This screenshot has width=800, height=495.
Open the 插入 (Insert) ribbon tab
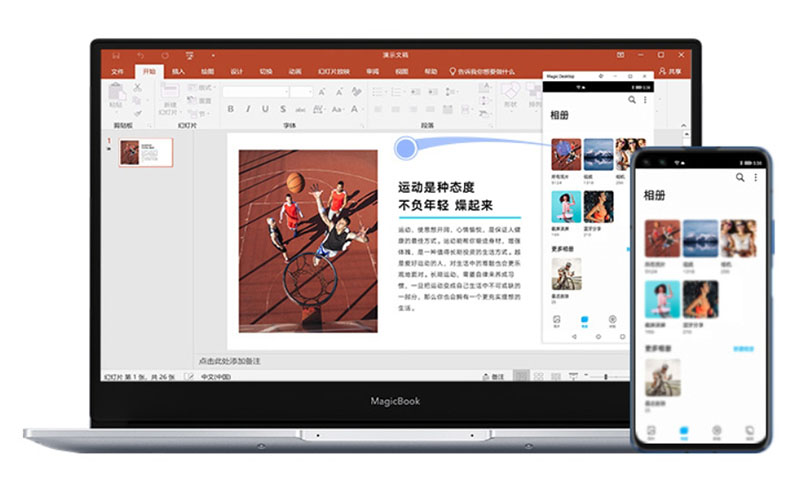[178, 72]
